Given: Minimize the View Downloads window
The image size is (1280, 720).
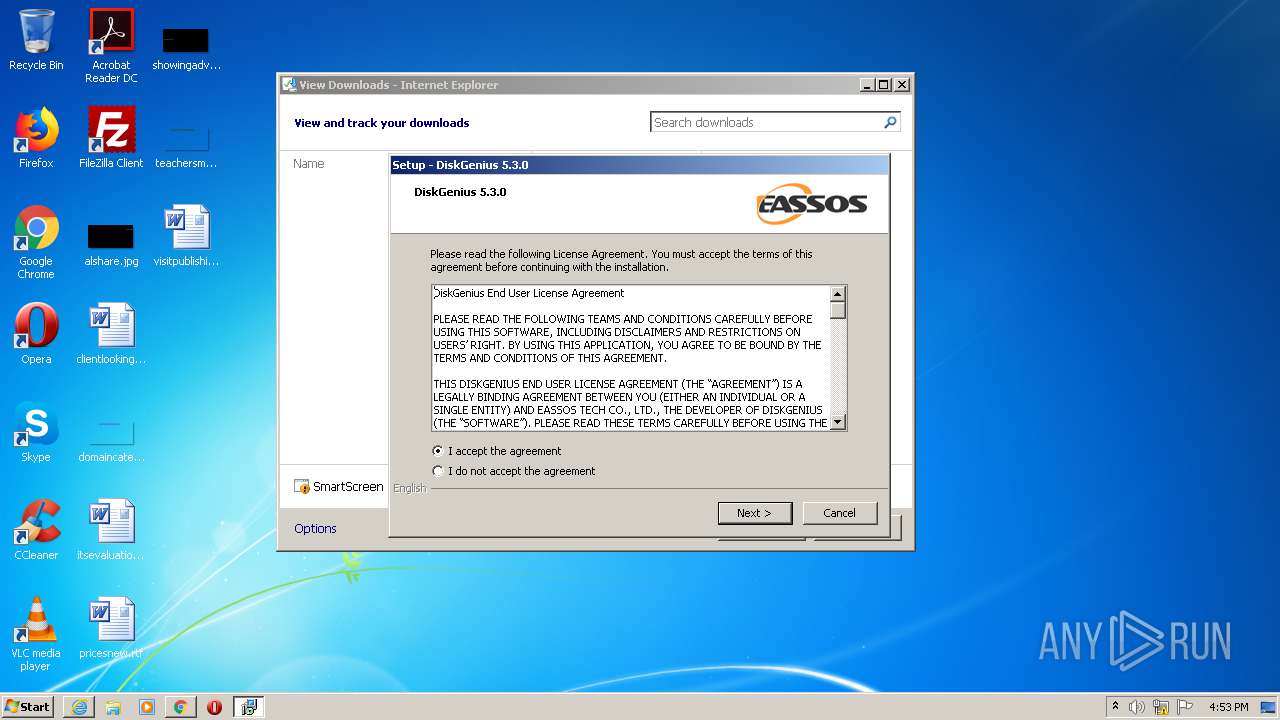Looking at the screenshot, I should pyautogui.click(x=866, y=85).
